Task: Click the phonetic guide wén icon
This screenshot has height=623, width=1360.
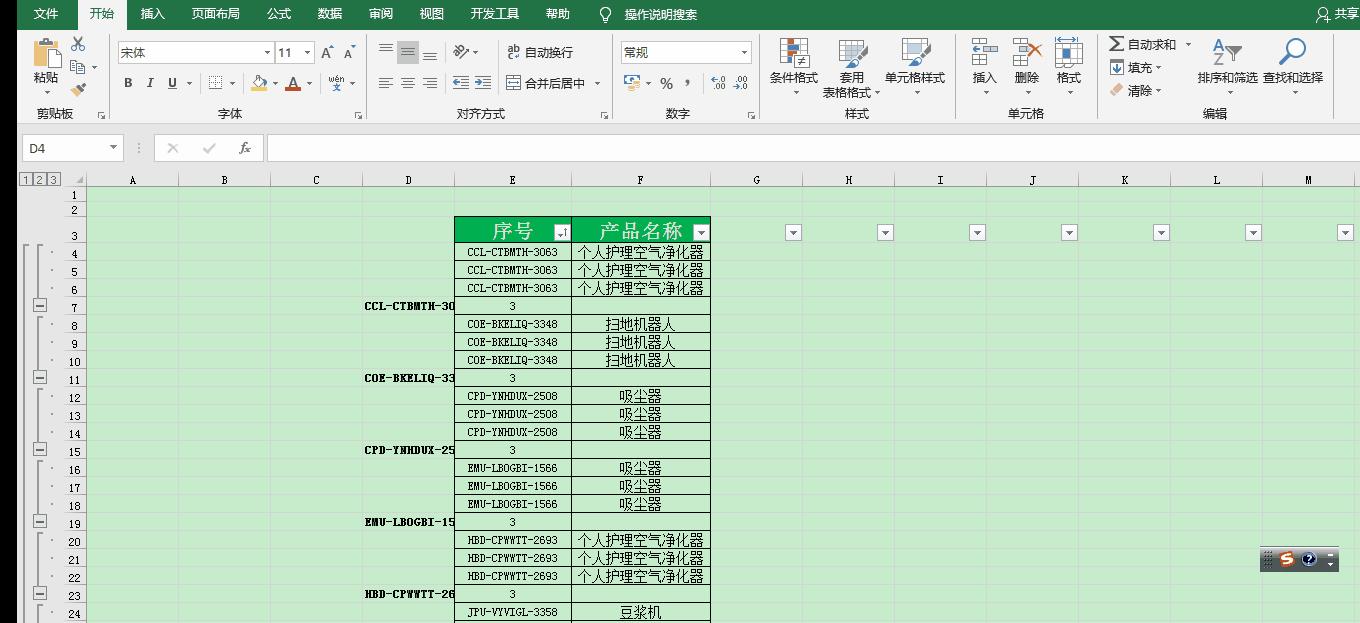Action: [336, 83]
